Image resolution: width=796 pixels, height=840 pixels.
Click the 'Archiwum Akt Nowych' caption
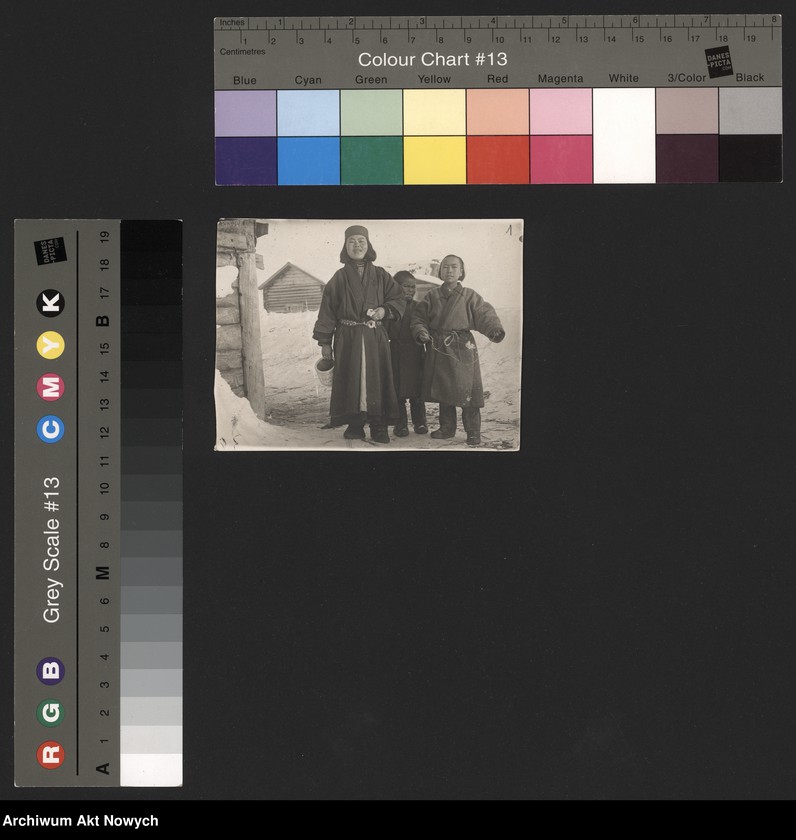coord(80,821)
